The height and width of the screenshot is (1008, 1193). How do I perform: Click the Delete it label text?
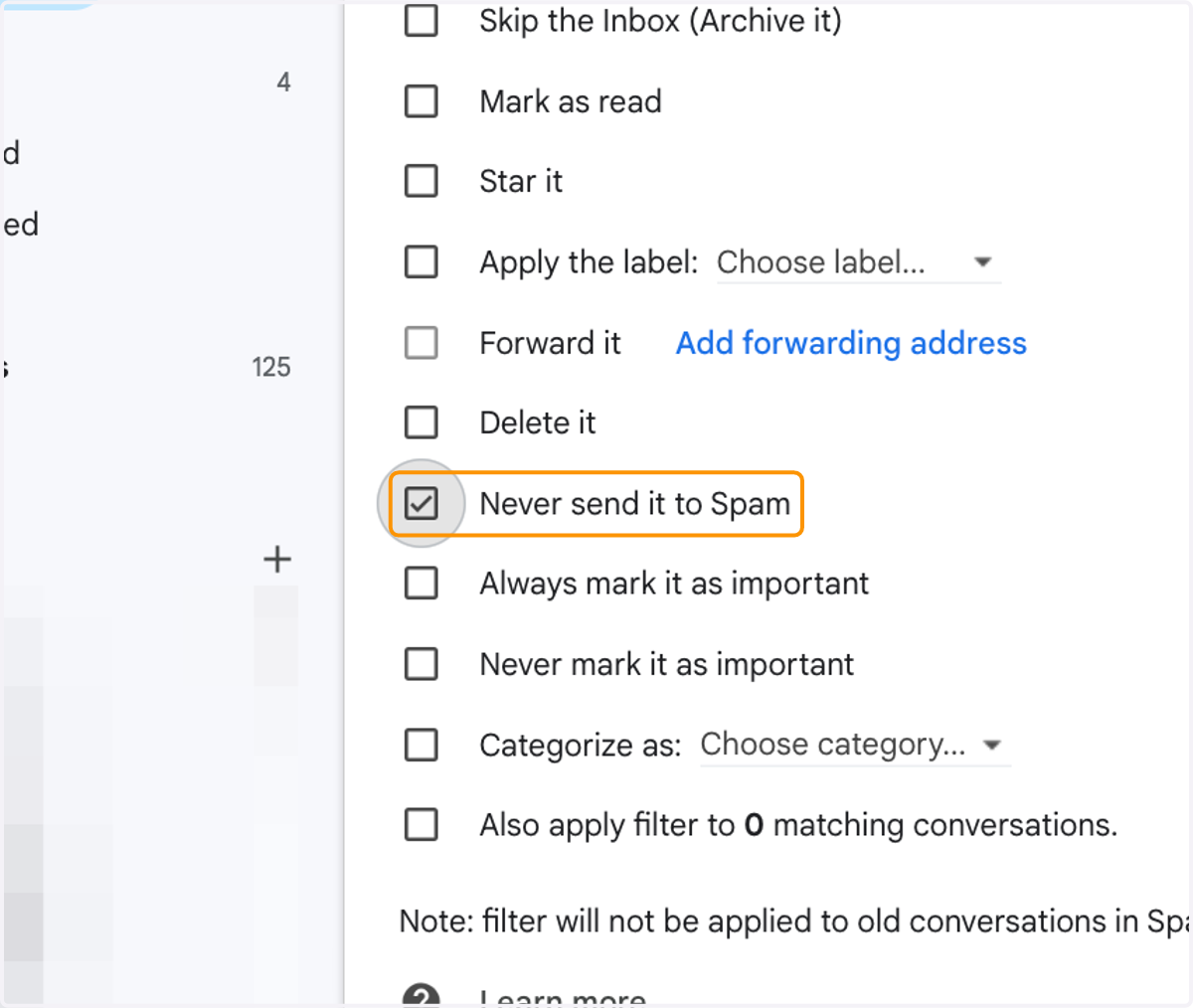538,423
